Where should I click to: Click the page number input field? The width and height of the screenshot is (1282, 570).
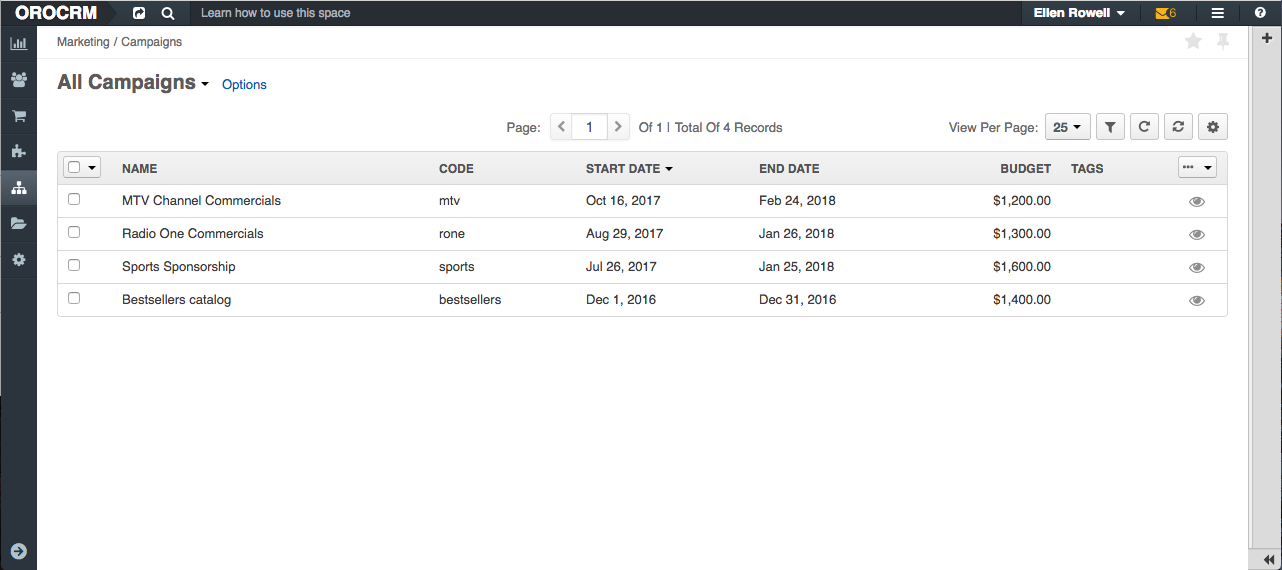(590, 127)
